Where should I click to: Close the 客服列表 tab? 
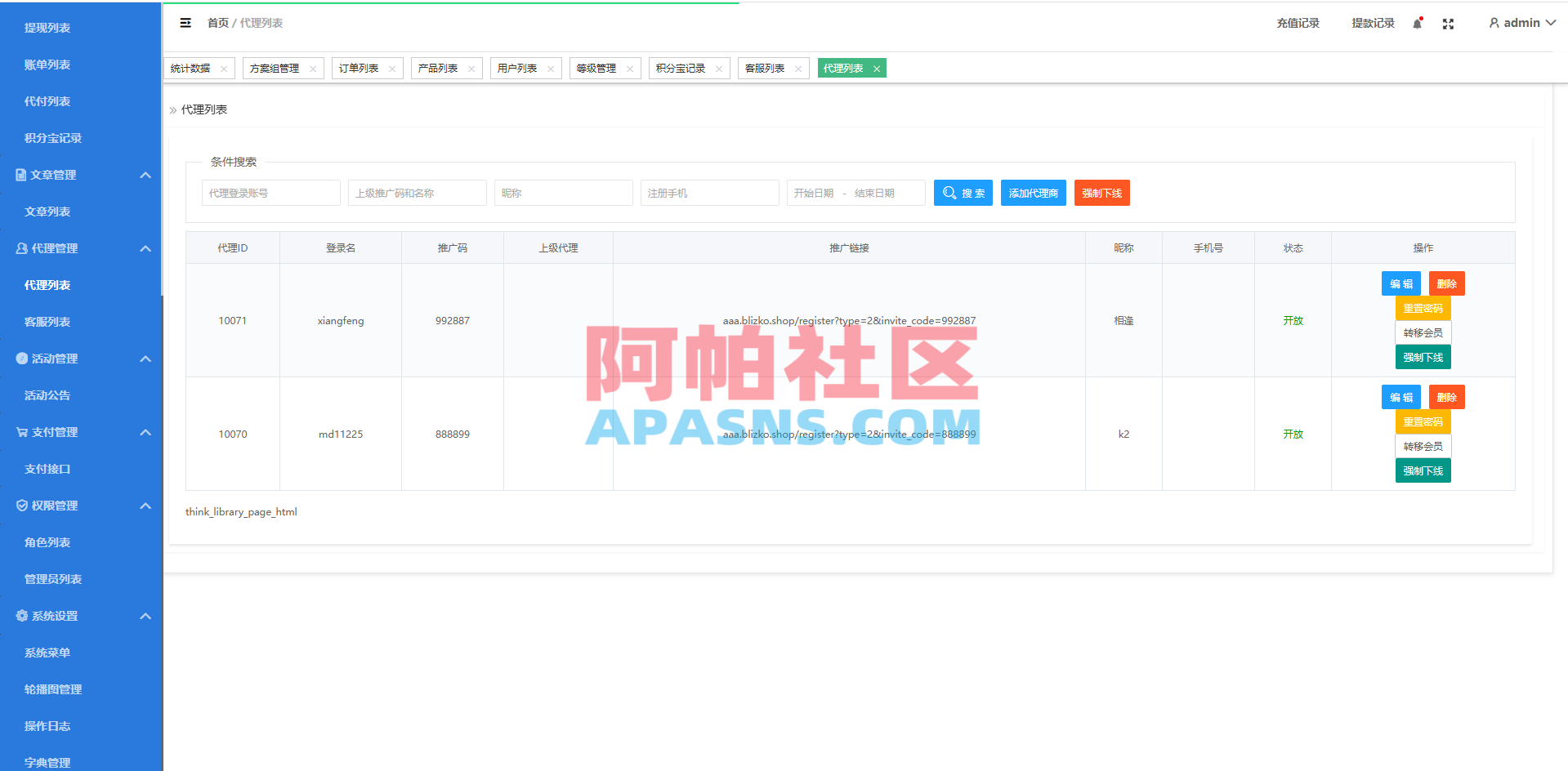point(798,69)
